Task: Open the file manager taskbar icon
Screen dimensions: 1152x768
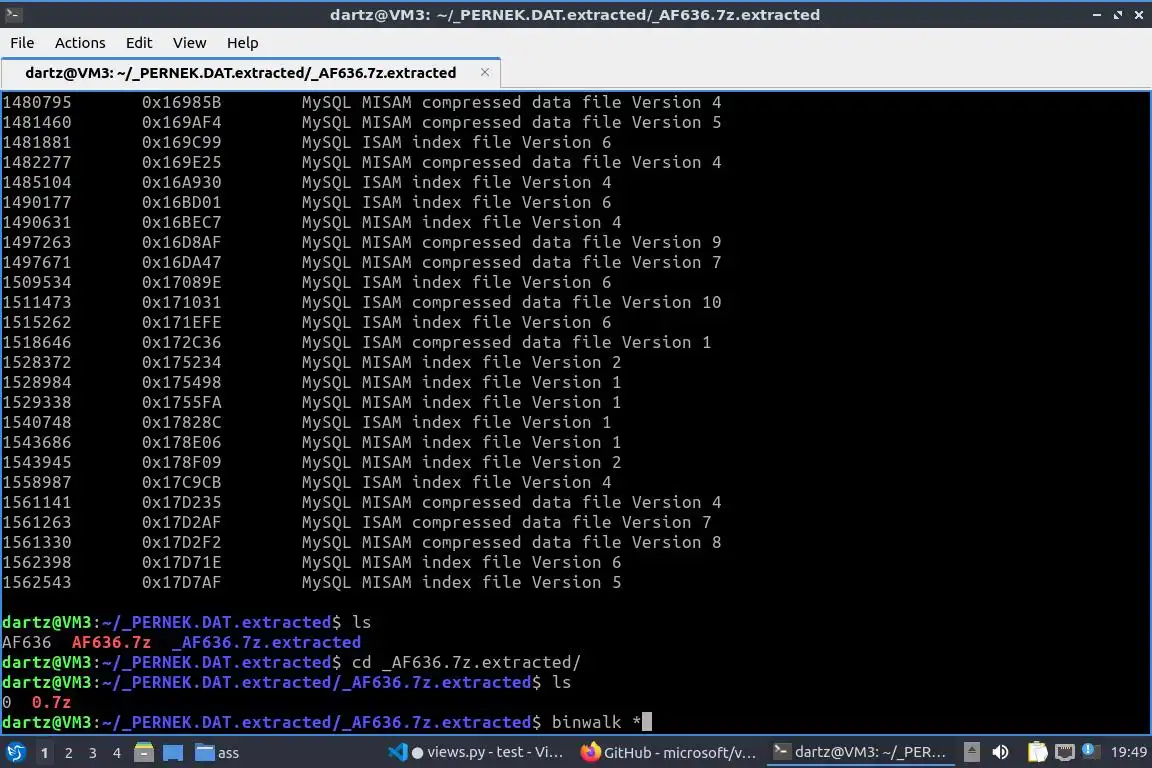Action: (144, 752)
